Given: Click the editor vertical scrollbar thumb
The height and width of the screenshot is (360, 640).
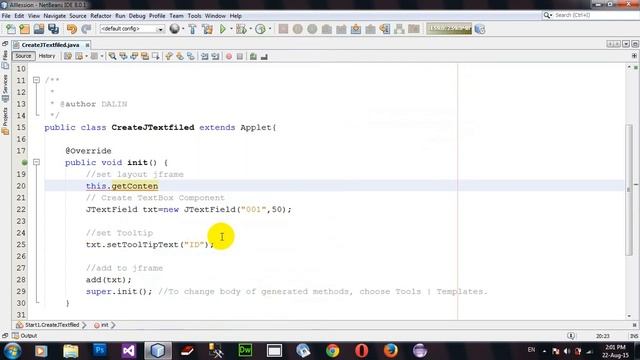Looking at the screenshot, I should (x=629, y=189).
